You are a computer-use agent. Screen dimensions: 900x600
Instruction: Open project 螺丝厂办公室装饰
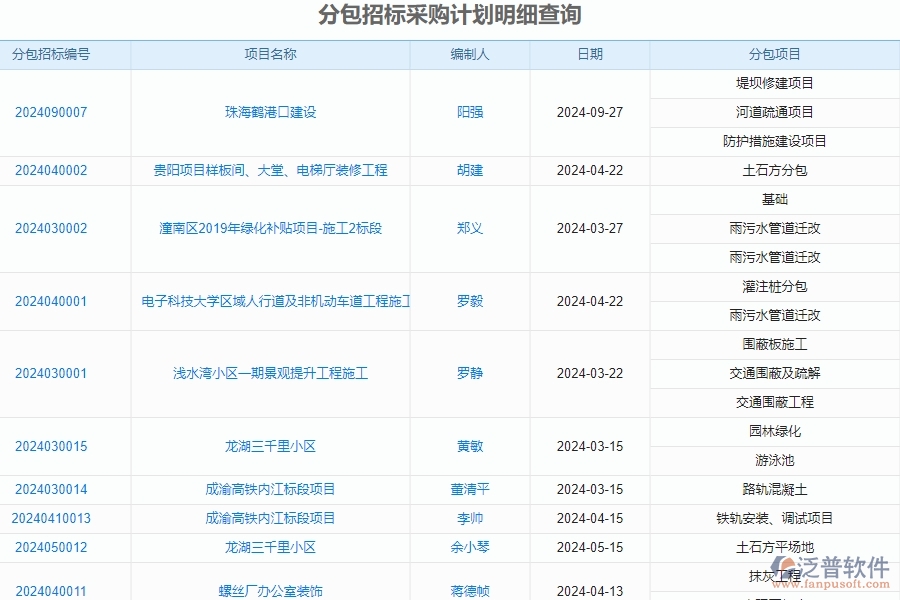coord(272,590)
